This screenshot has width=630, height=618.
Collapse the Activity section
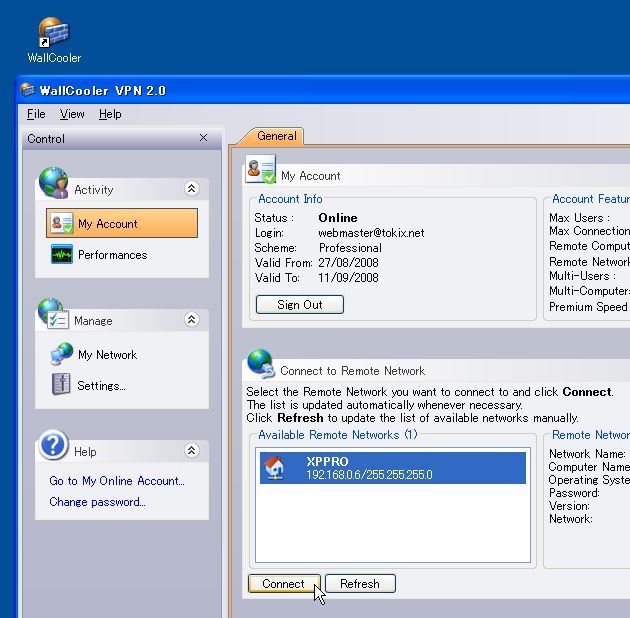[192, 188]
